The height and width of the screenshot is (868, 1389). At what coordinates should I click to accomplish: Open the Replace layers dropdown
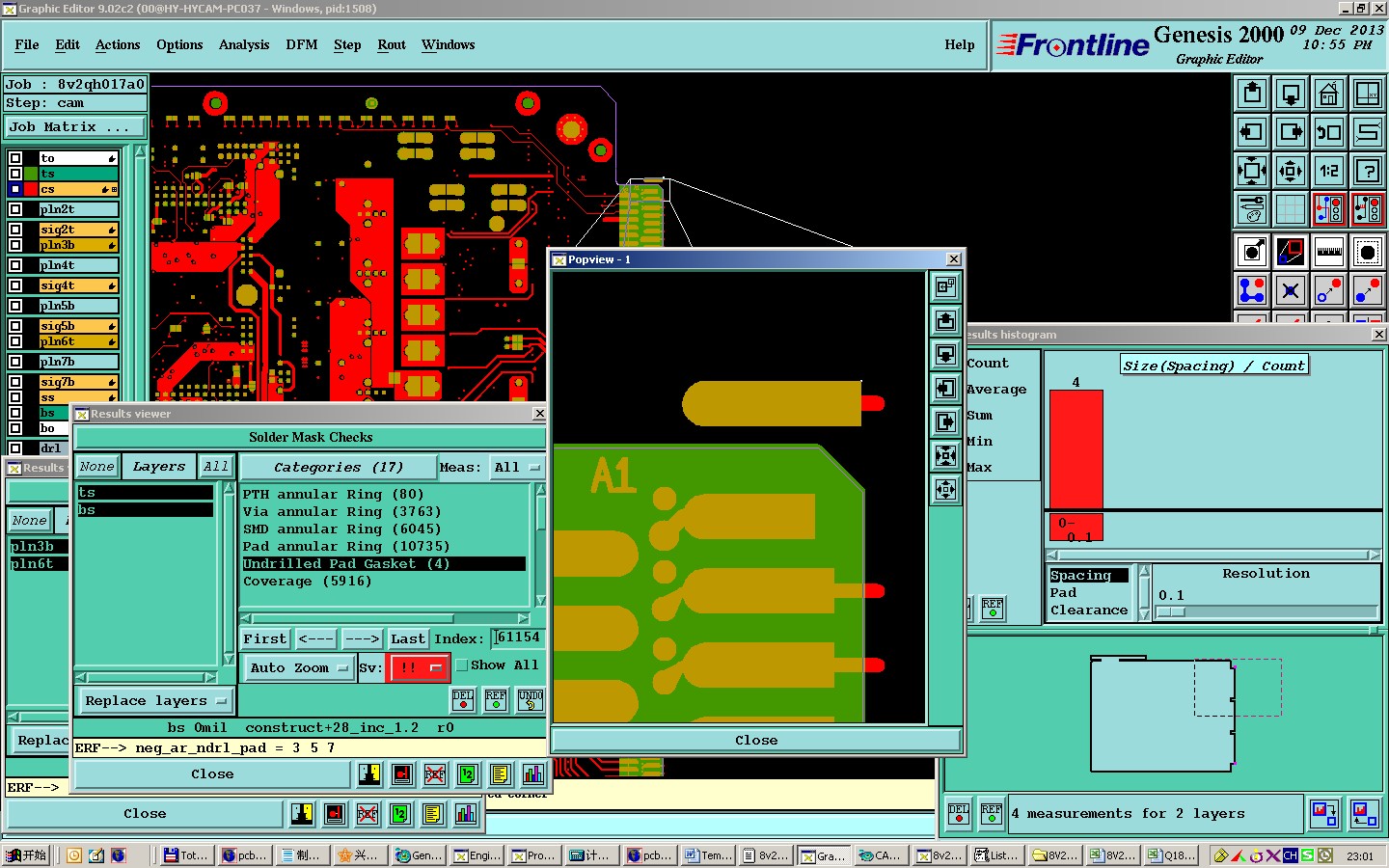(155, 701)
